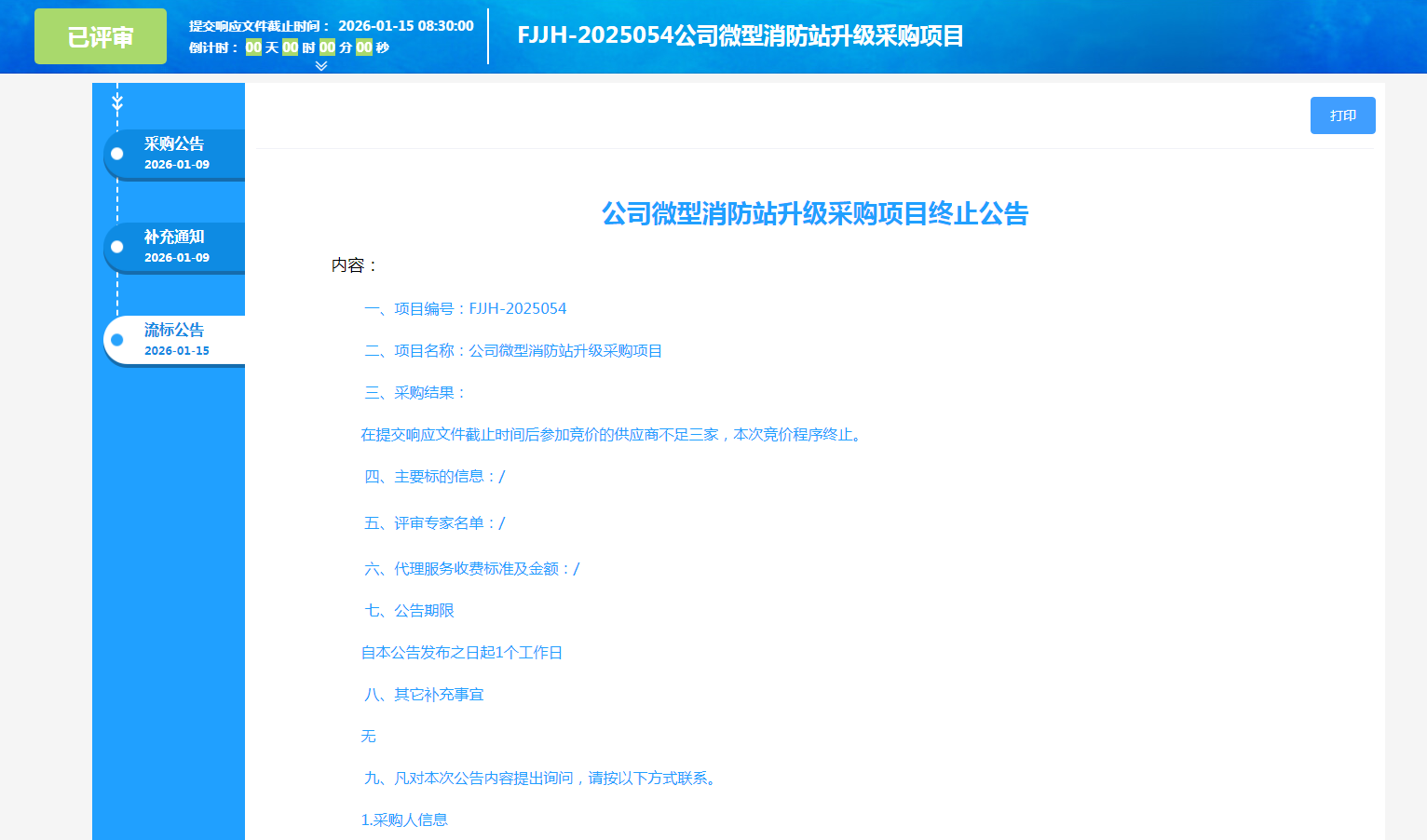This screenshot has width=1427, height=840.
Task: Open the 采购公告 timeline tab
Action: [174, 144]
